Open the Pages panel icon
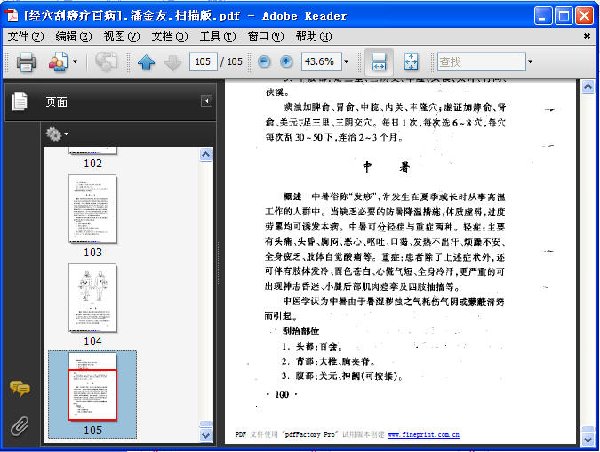The height and width of the screenshot is (452, 600). coord(20,102)
